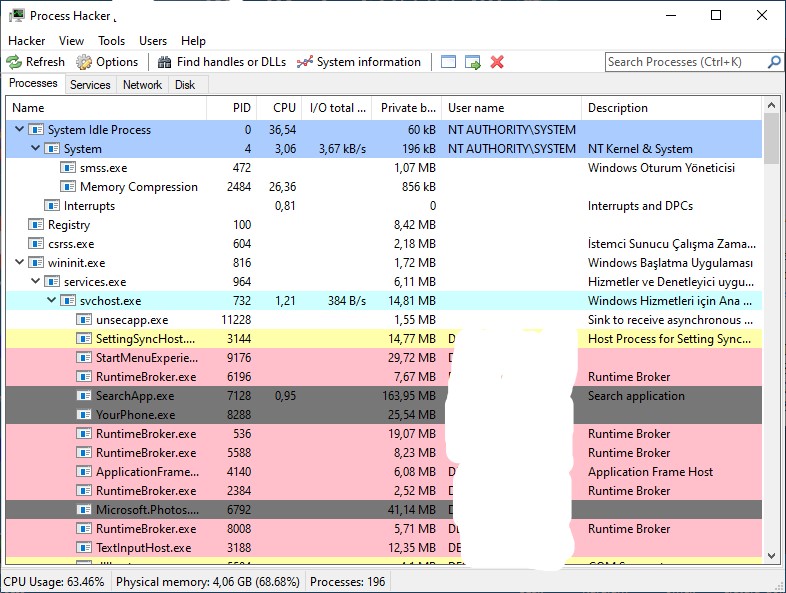This screenshot has width=786, height=593.
Task: Collapse the svchost.exe PID 732 node
Action: pos(52,300)
